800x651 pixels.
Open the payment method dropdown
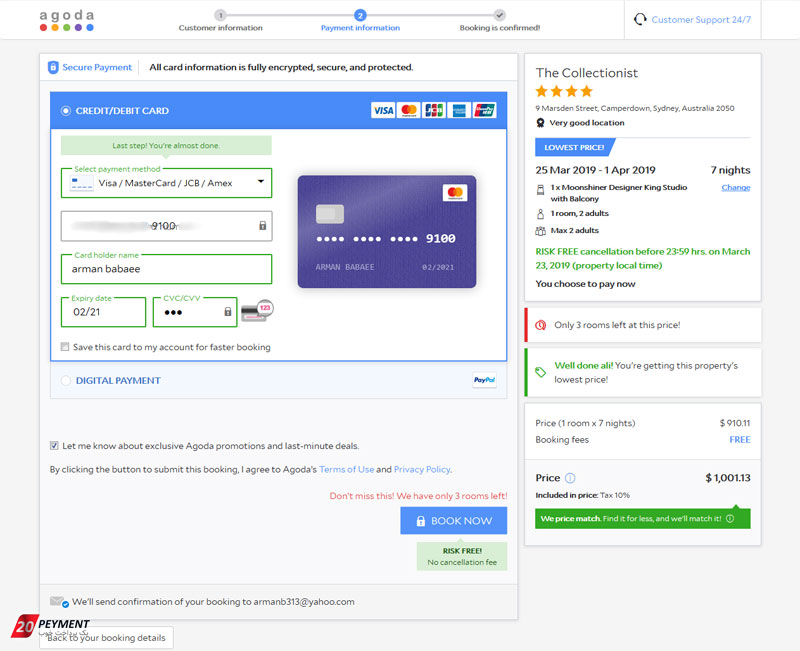coord(166,183)
